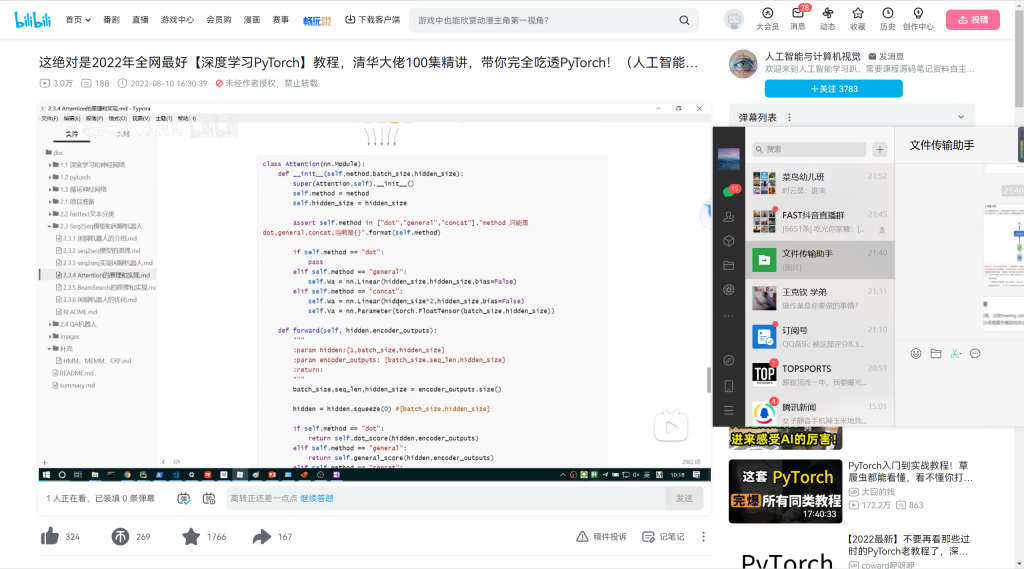The width and height of the screenshot is (1024, 569).
Task: Collapse the 2.3 Seq2Seq folder
Action: point(50,226)
